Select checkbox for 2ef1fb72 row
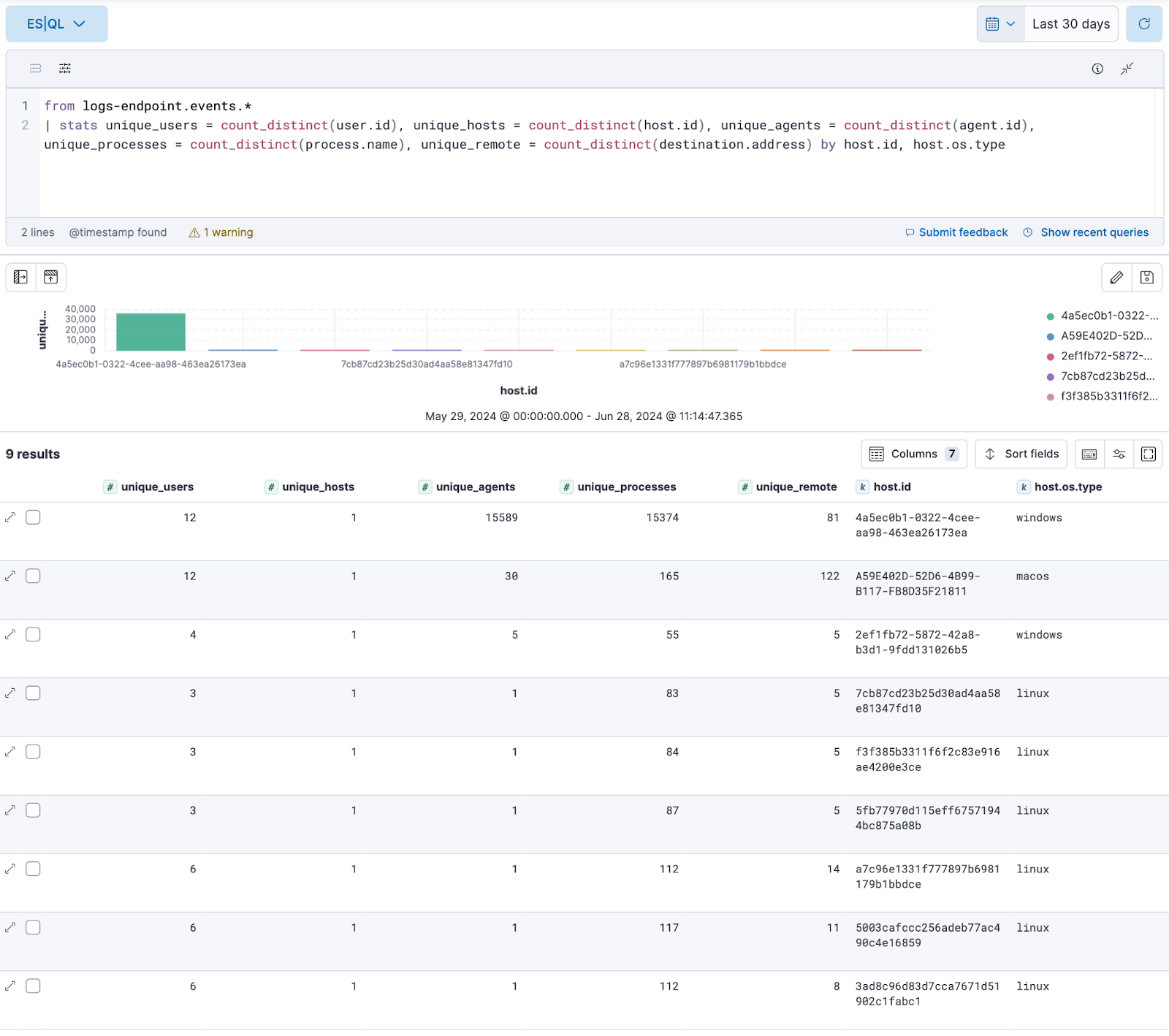 tap(33, 634)
